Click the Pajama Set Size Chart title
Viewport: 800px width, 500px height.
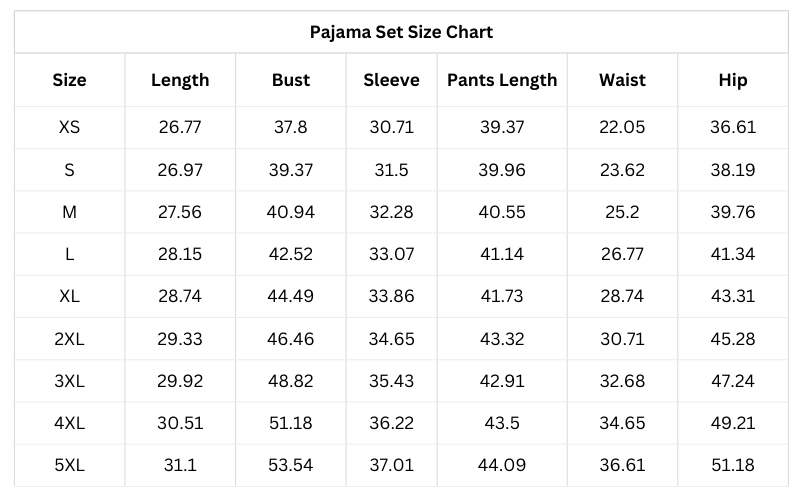400,32
